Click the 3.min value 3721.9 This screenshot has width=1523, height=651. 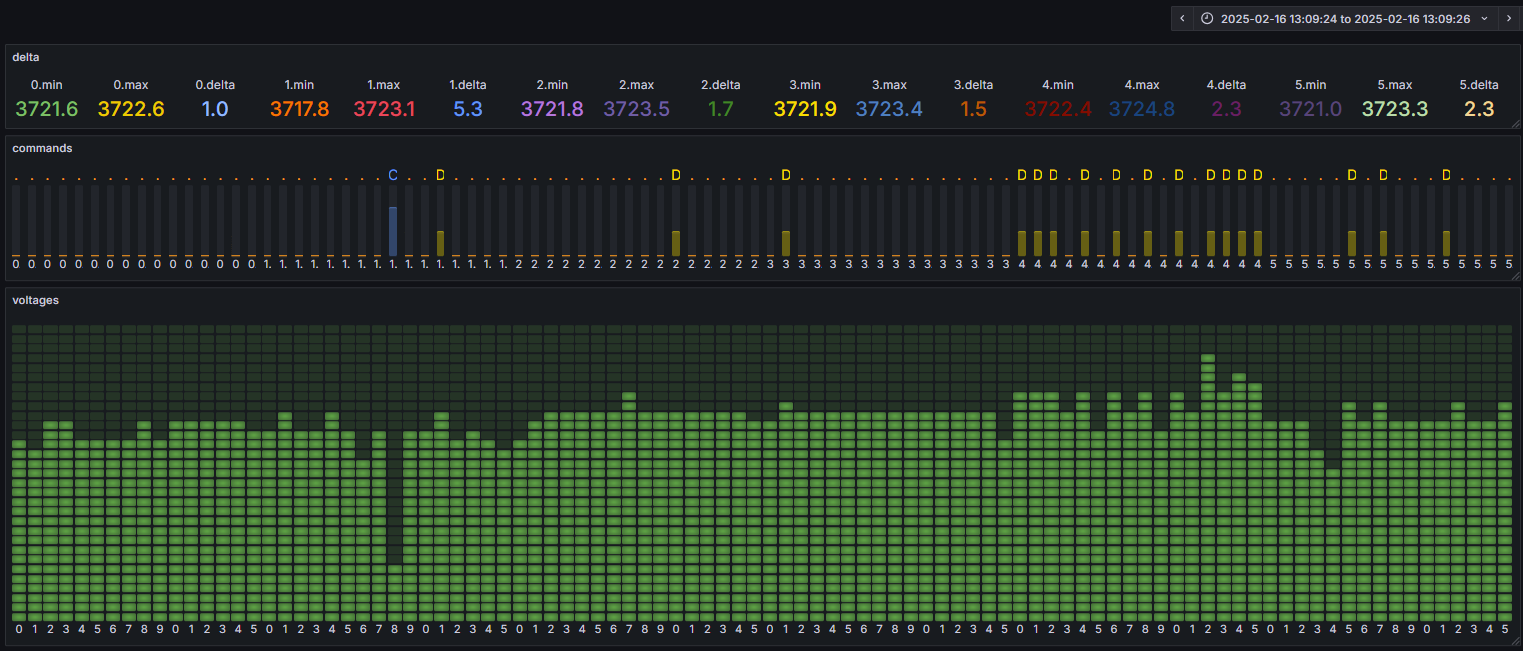coord(805,109)
